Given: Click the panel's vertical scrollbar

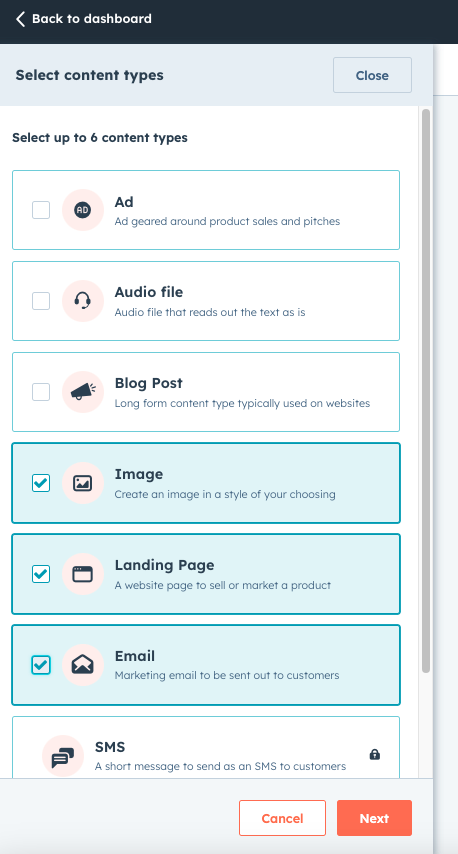Looking at the screenshot, I should point(426,391).
